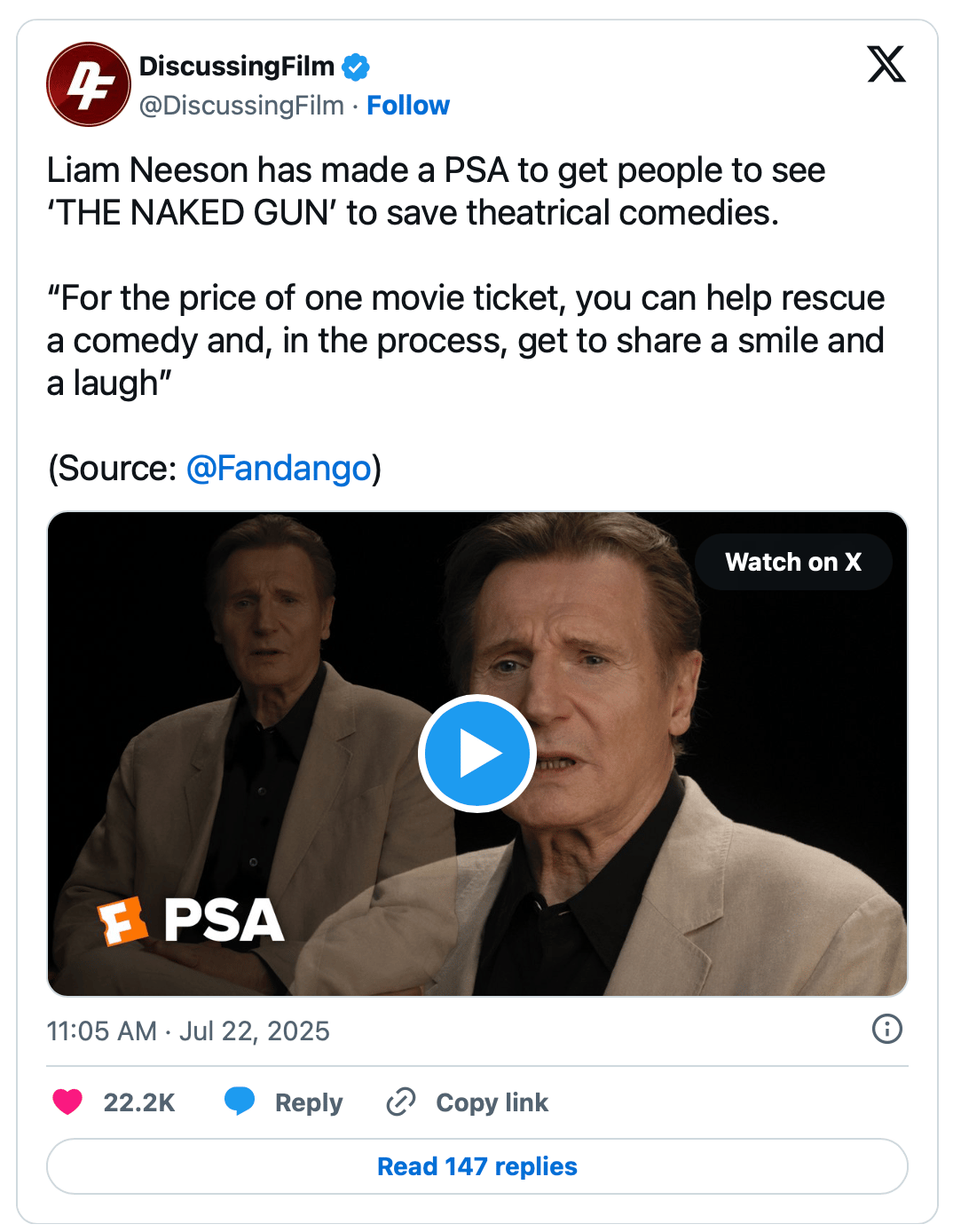The width and height of the screenshot is (953, 1232).
Task: Click the 22.2K likes count
Action: 139,1102
